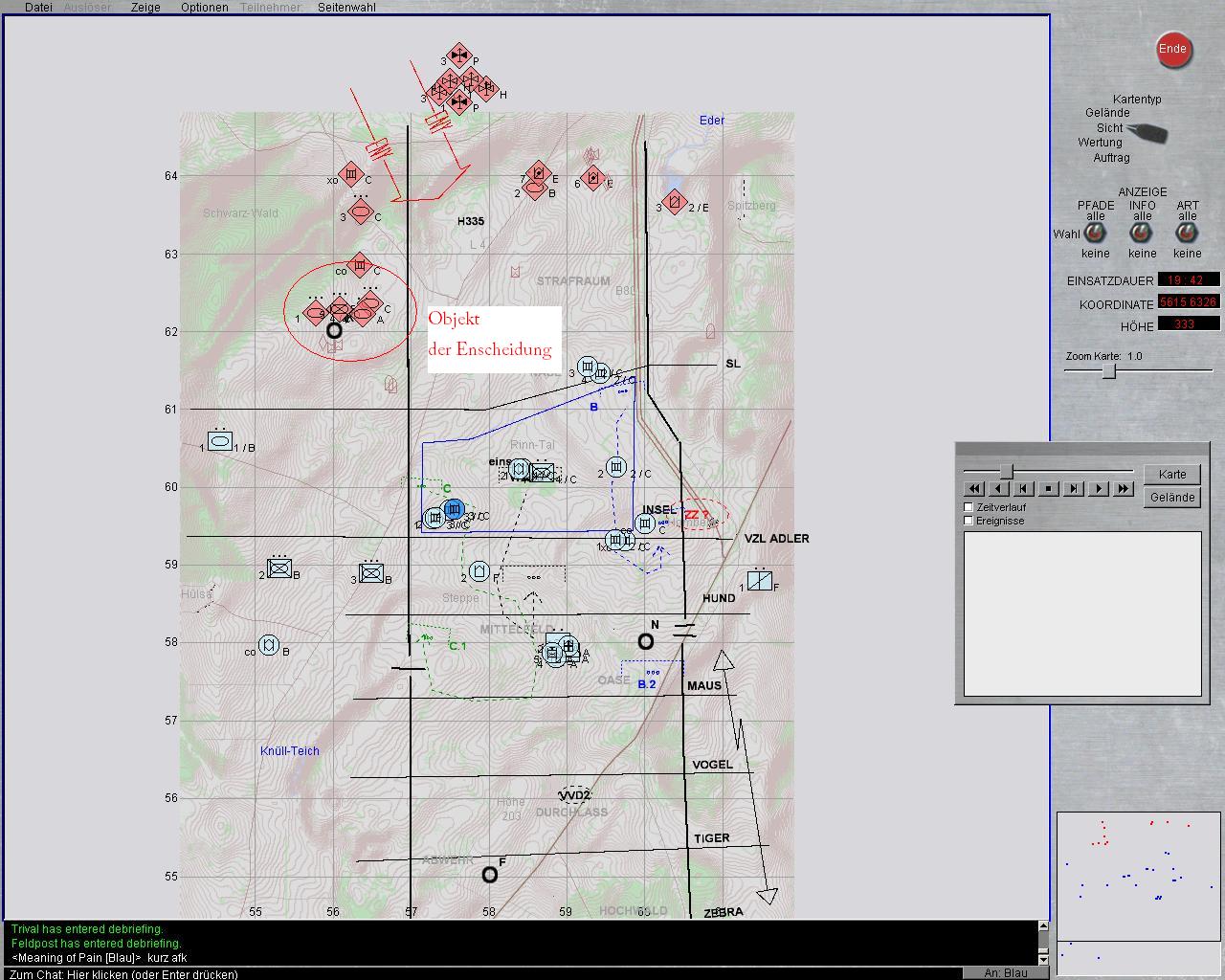1225x980 pixels.
Task: Start replay with the play forward button
Action: click(x=1099, y=489)
